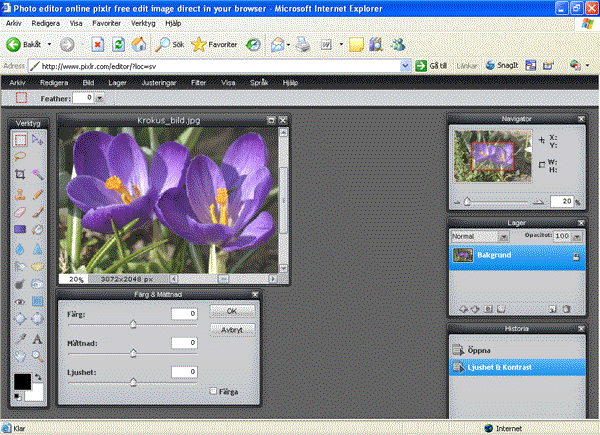
Task: Click the Mättnad slider handle
Action: (x=134, y=352)
